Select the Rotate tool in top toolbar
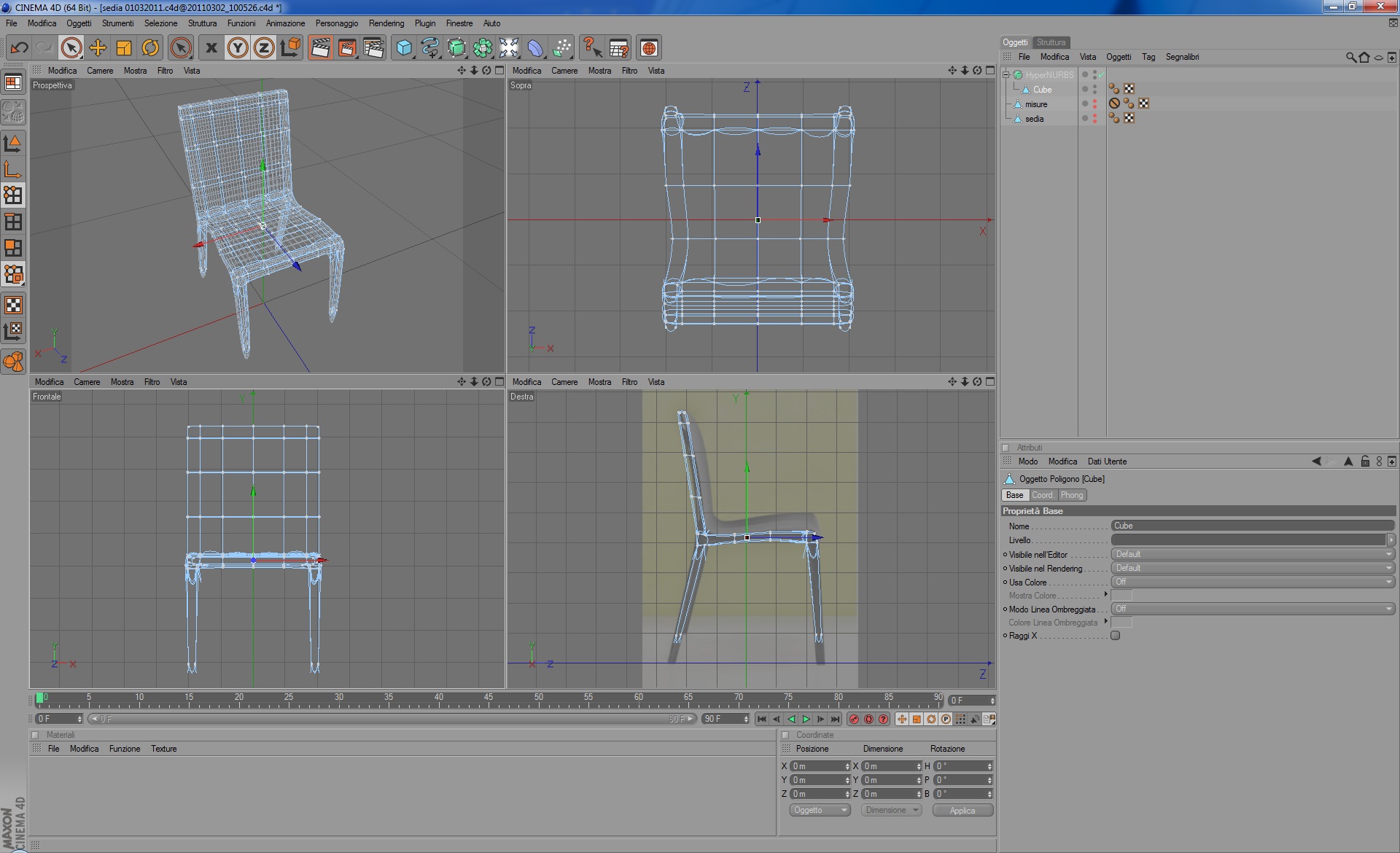 click(150, 48)
